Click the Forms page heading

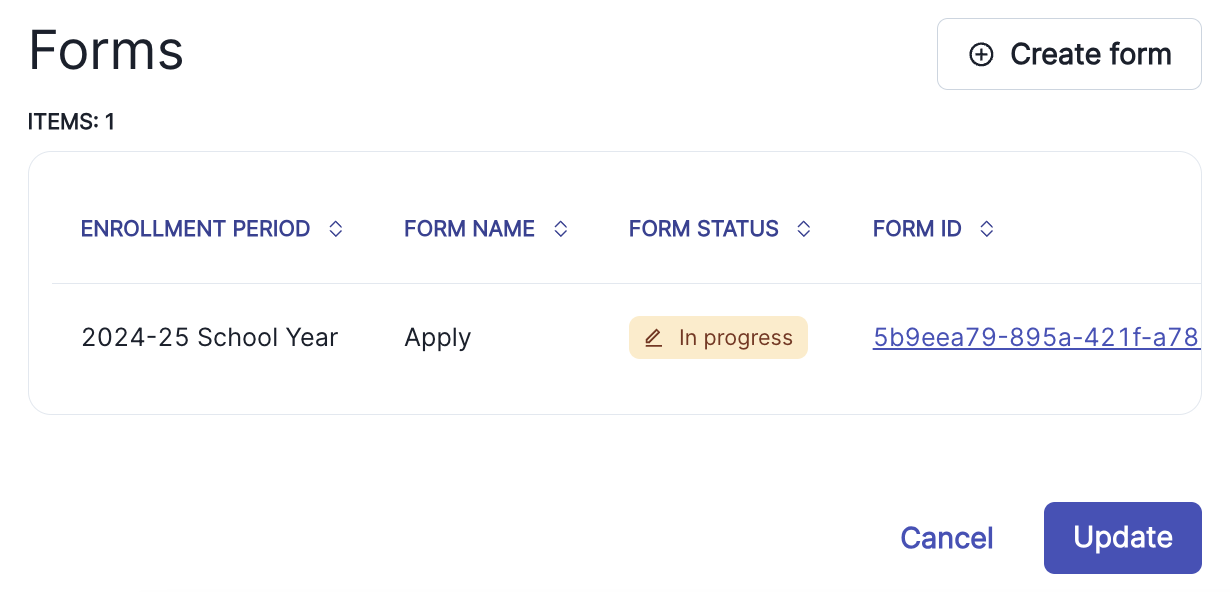click(106, 50)
